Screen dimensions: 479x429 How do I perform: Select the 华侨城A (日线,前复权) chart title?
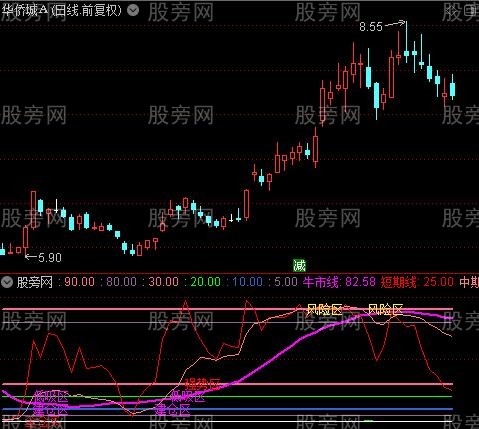62,11
